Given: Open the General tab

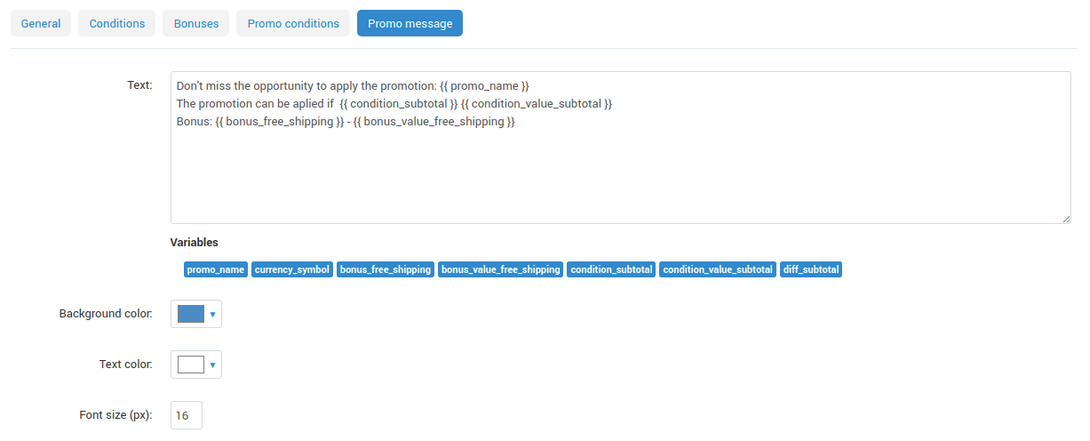Looking at the screenshot, I should click(x=40, y=23).
